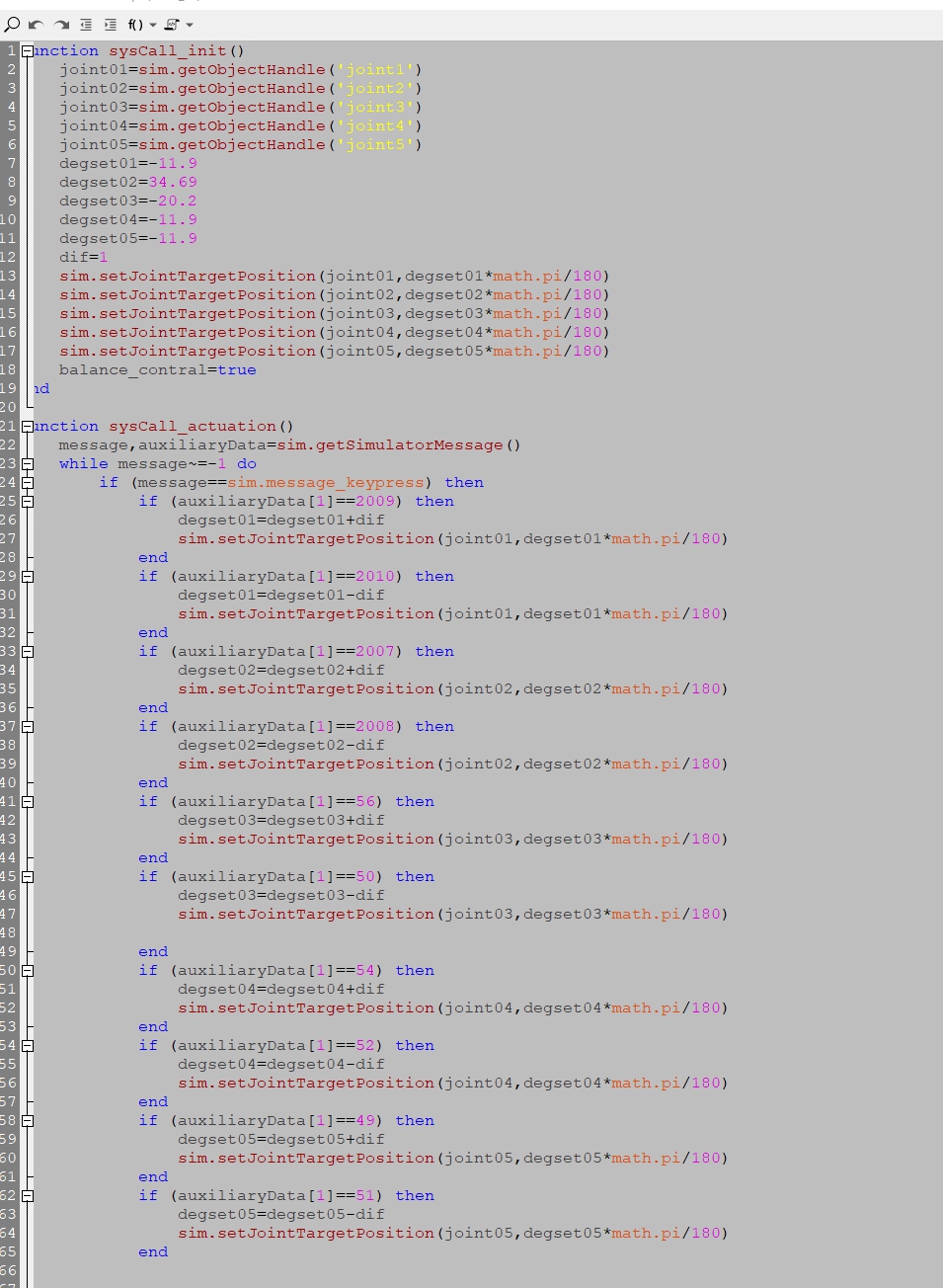The height and width of the screenshot is (1288, 943).
Task: Open the search magnifier tool
Action: coord(12,25)
